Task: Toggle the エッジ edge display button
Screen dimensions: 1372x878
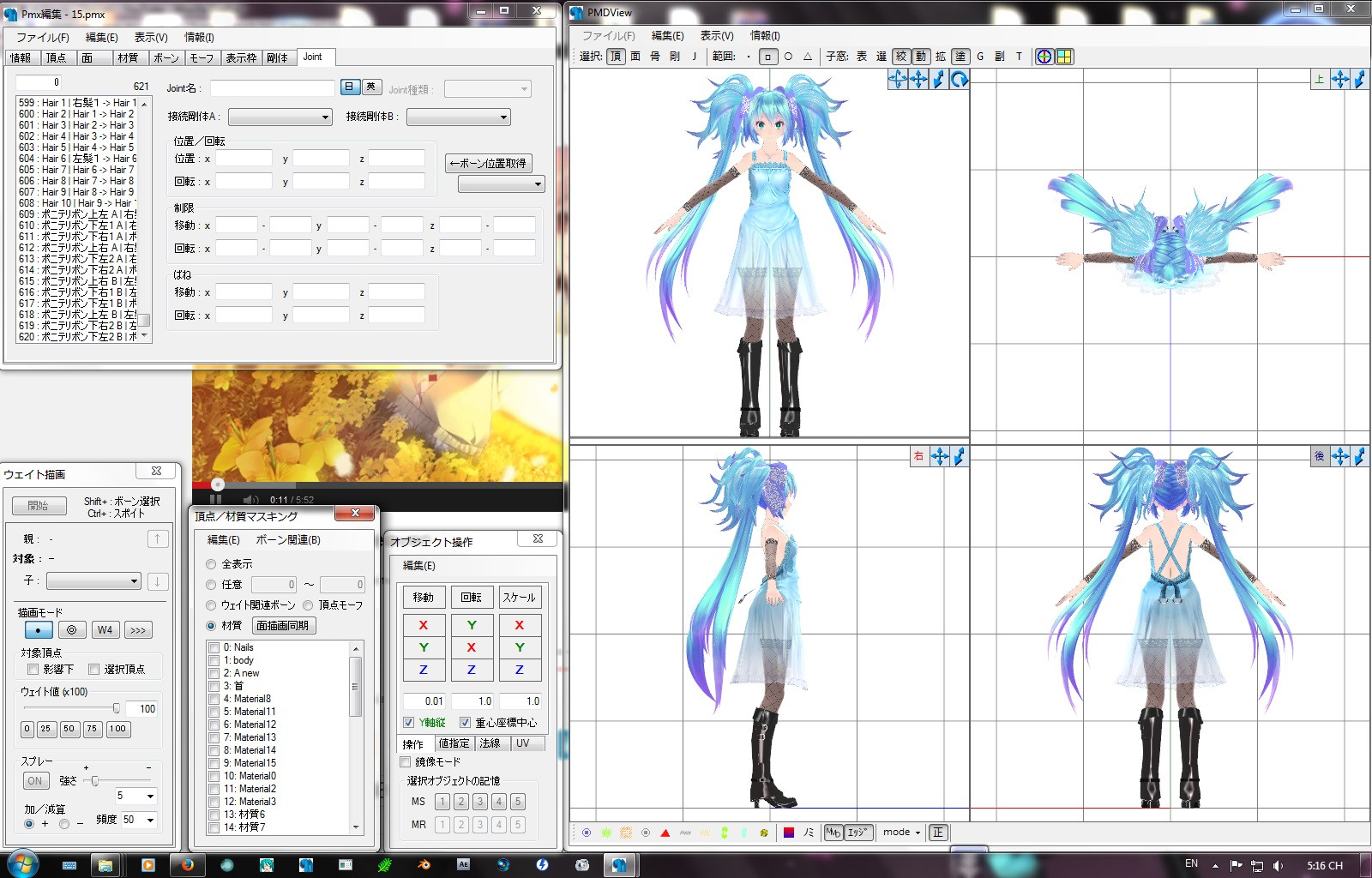Action: (x=858, y=833)
